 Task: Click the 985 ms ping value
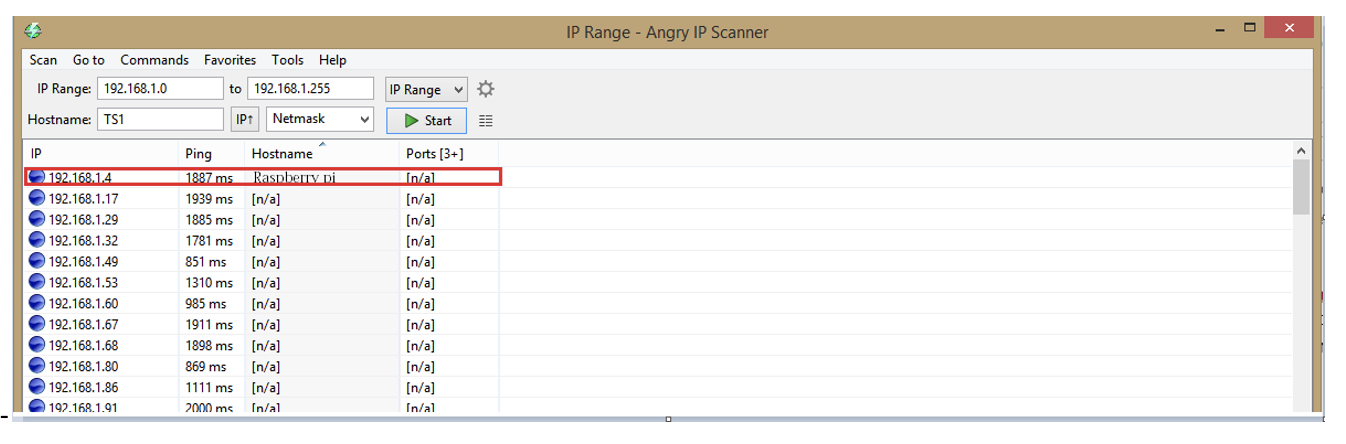206,304
